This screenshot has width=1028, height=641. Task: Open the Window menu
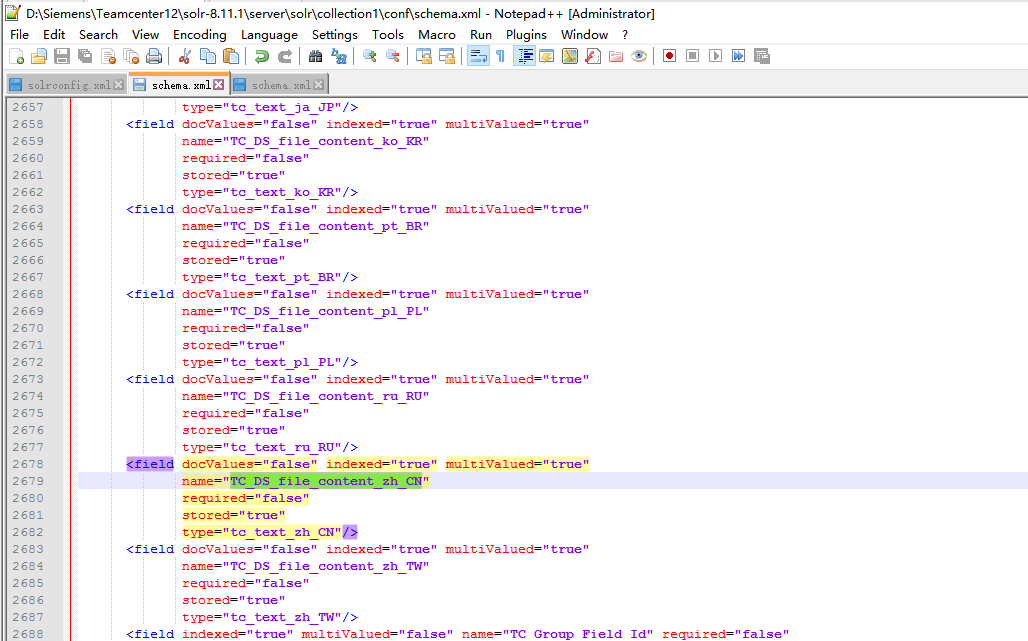point(584,35)
